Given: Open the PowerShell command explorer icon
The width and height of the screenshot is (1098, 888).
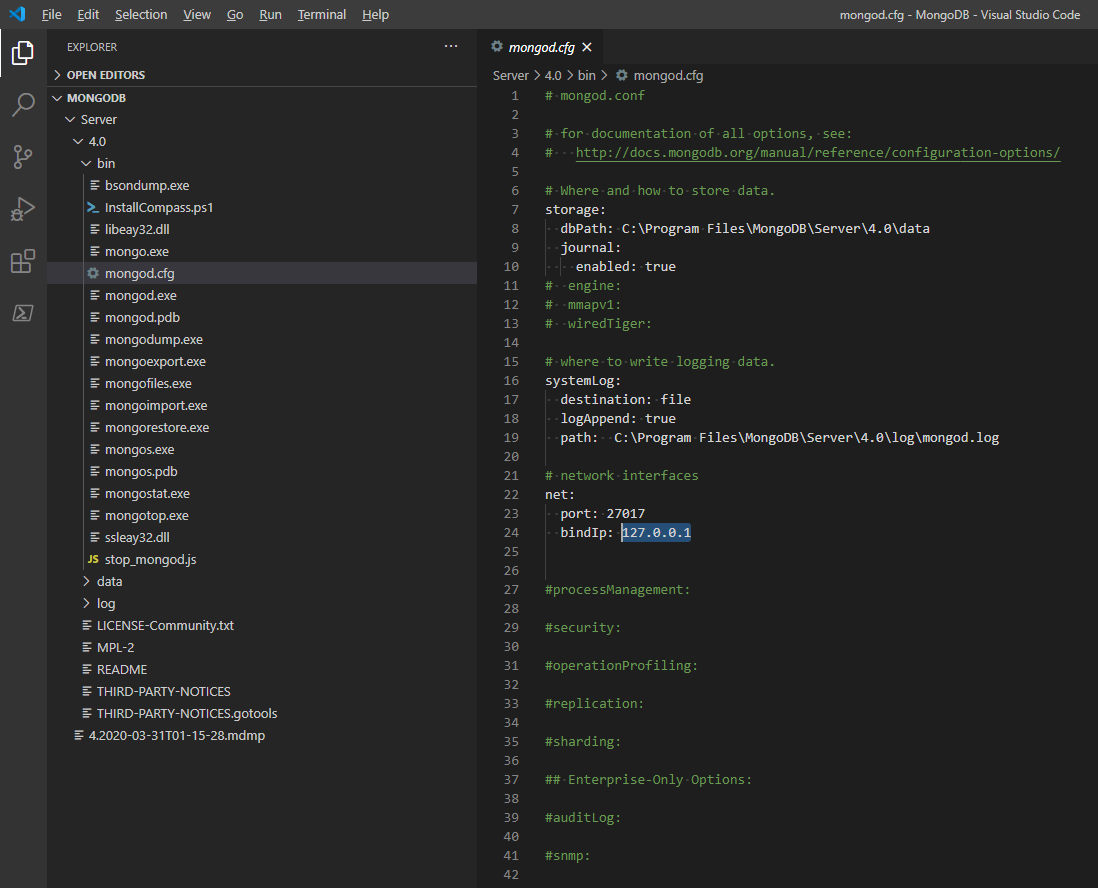Looking at the screenshot, I should pos(22,313).
